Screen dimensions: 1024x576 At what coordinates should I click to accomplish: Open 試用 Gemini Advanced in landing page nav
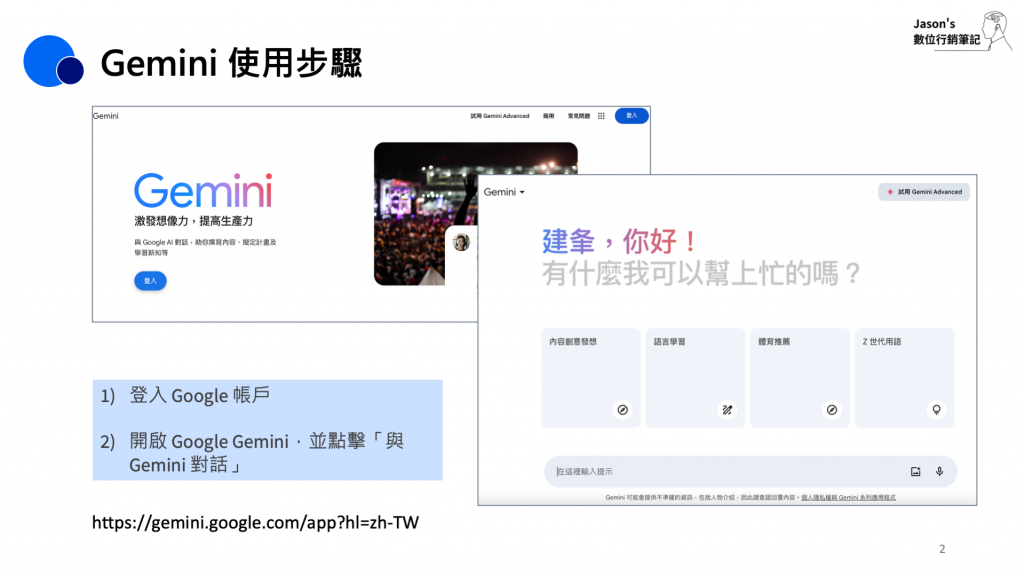[500, 116]
